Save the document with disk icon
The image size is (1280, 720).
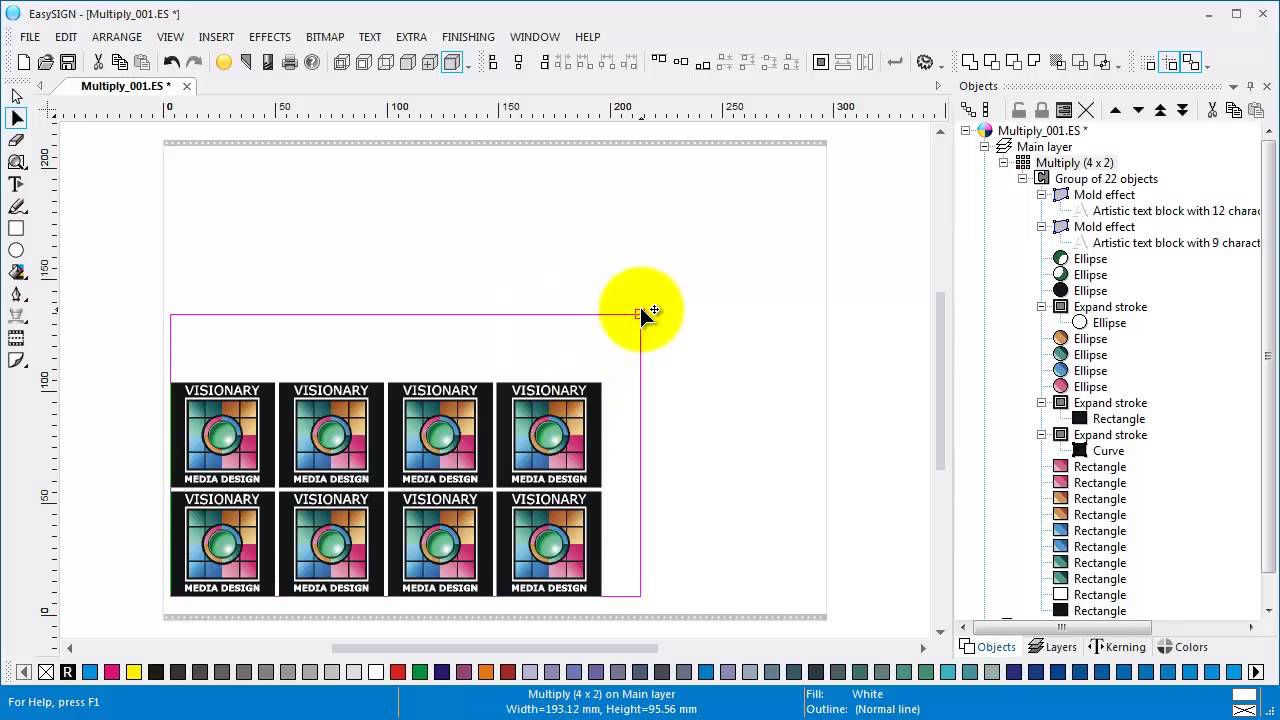[68, 62]
